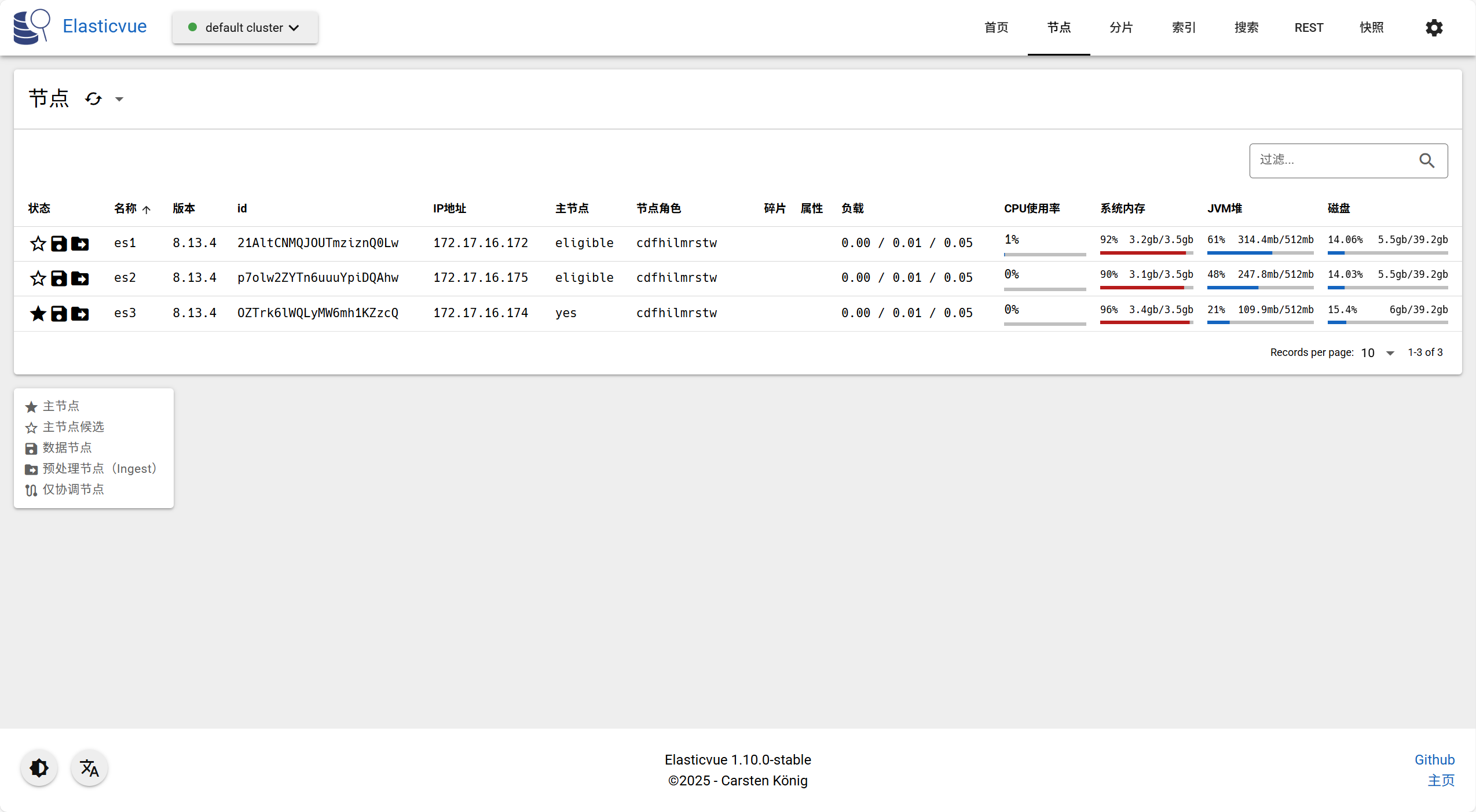The image size is (1476, 812).
Task: Open the Github link
Action: pyautogui.click(x=1434, y=759)
